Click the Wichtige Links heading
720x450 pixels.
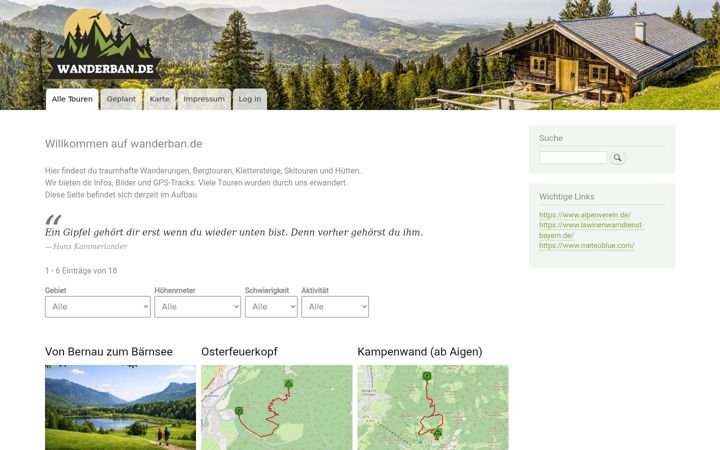(x=567, y=197)
